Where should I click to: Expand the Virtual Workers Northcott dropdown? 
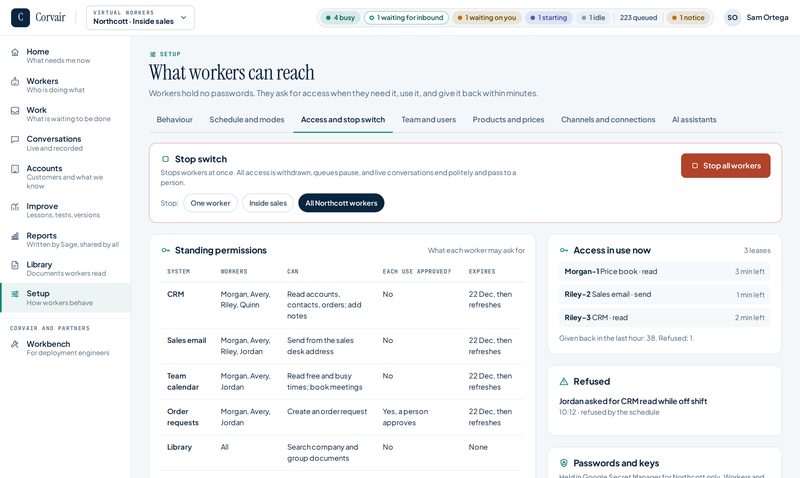click(140, 17)
